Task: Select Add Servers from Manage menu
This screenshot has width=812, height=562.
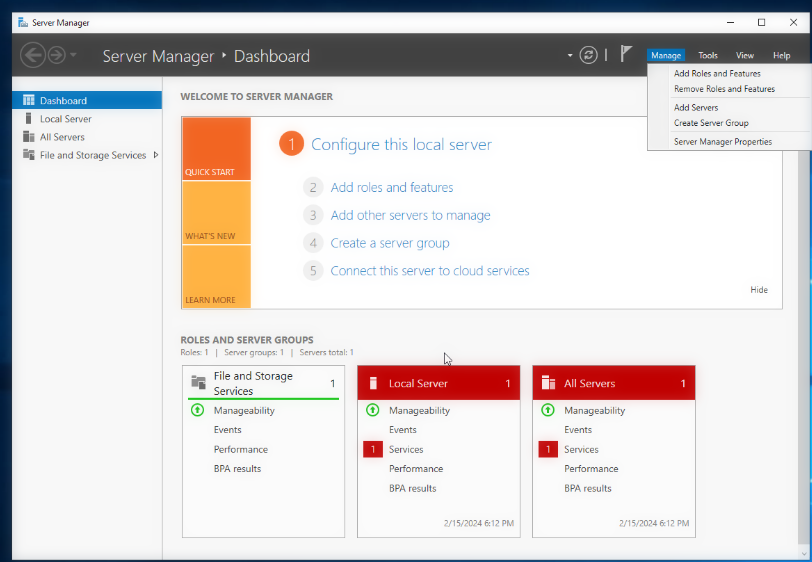Action: [696, 108]
